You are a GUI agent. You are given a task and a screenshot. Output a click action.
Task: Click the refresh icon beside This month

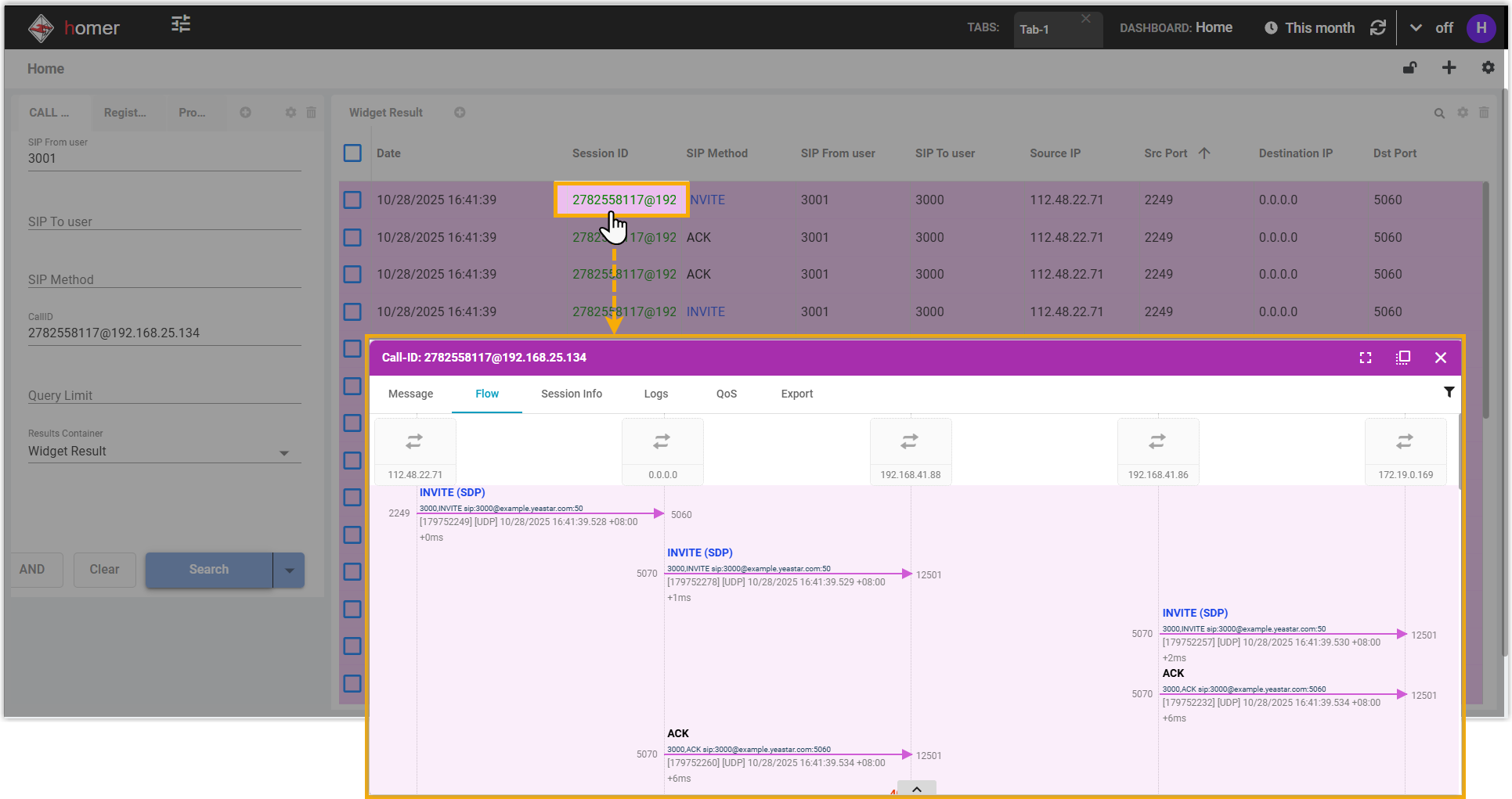(x=1378, y=28)
